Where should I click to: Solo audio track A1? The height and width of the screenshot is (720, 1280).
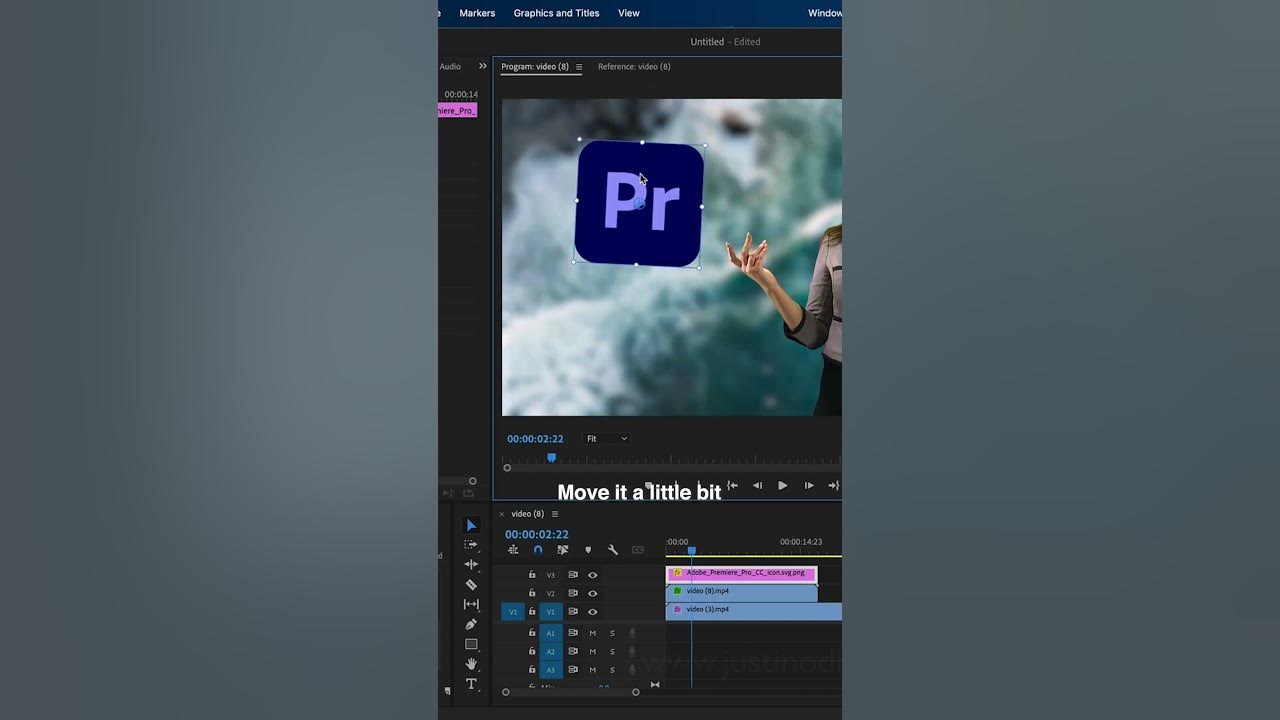(x=612, y=633)
